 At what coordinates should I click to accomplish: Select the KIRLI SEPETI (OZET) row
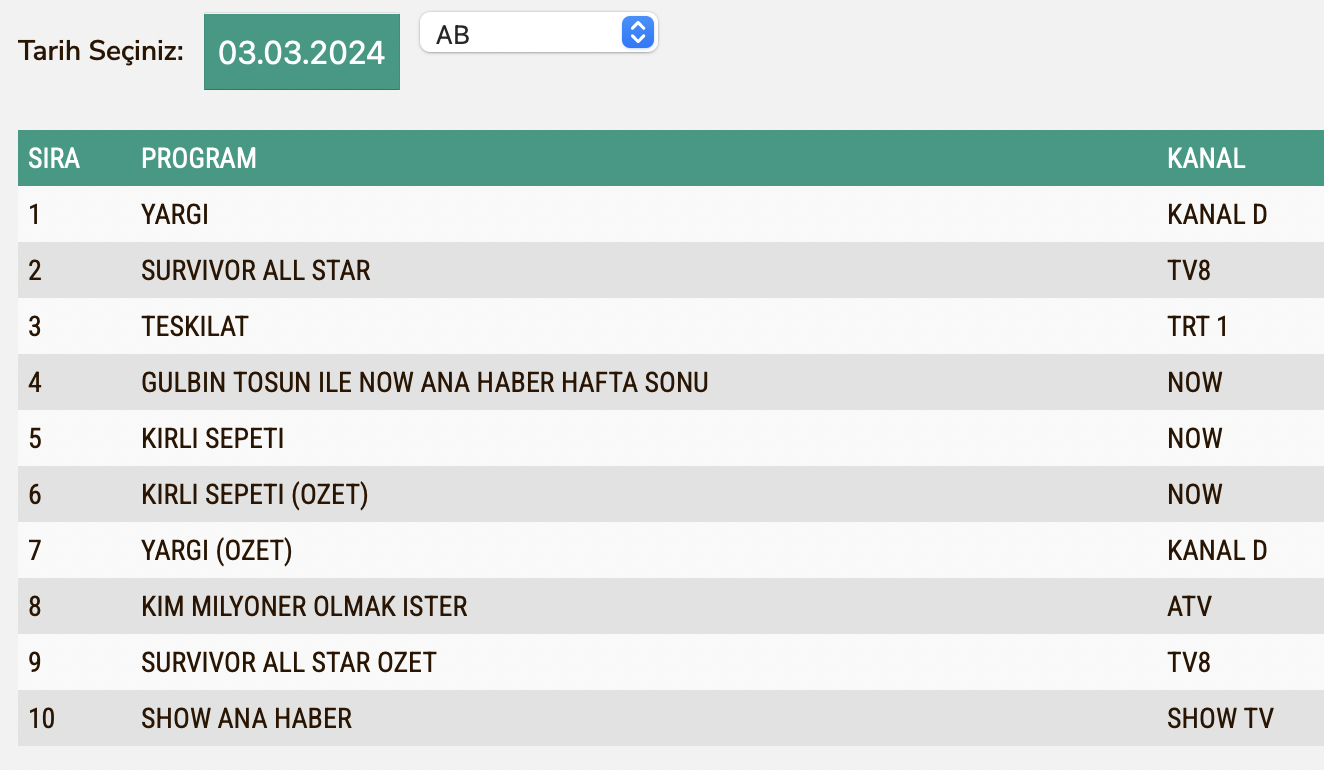pyautogui.click(x=255, y=494)
